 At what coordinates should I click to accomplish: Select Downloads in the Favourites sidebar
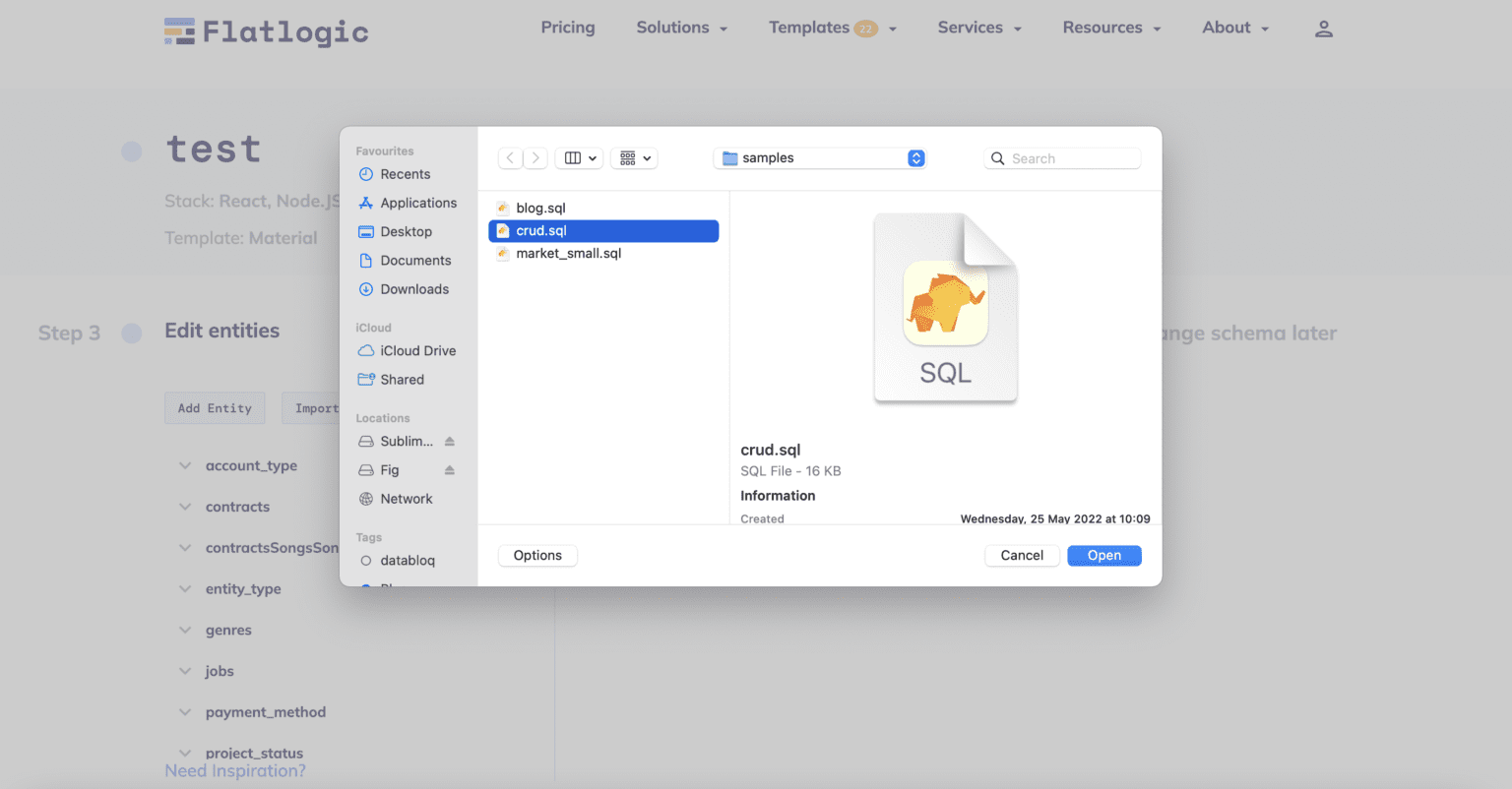413,289
